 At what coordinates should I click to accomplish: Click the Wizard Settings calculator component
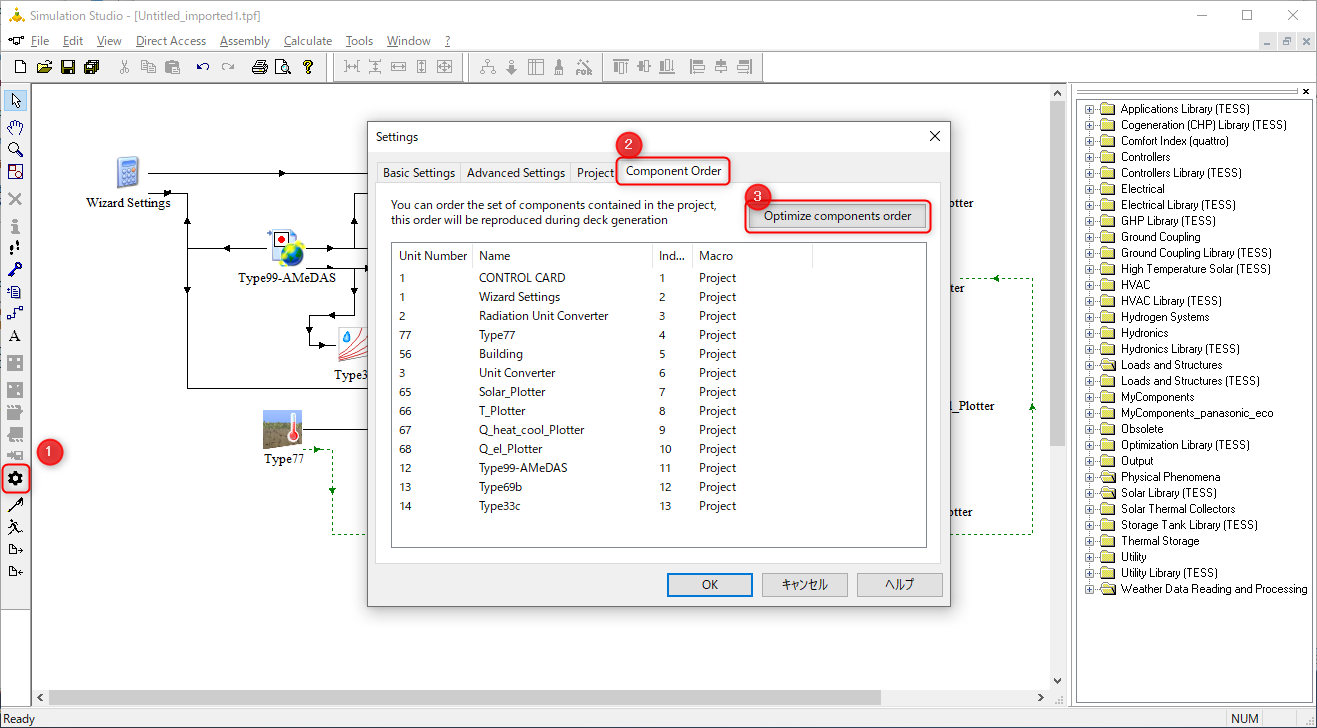click(x=127, y=172)
